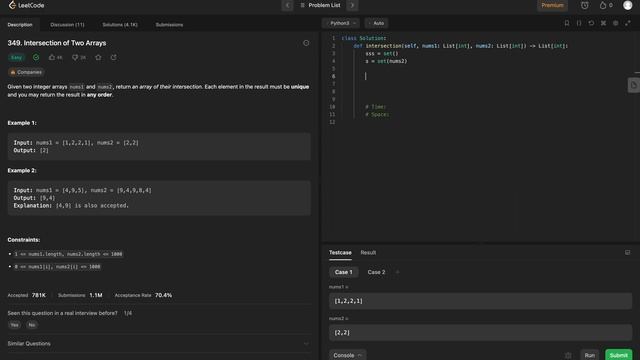
Task: Open the Solutions (4.1K) tab
Action: click(120, 24)
